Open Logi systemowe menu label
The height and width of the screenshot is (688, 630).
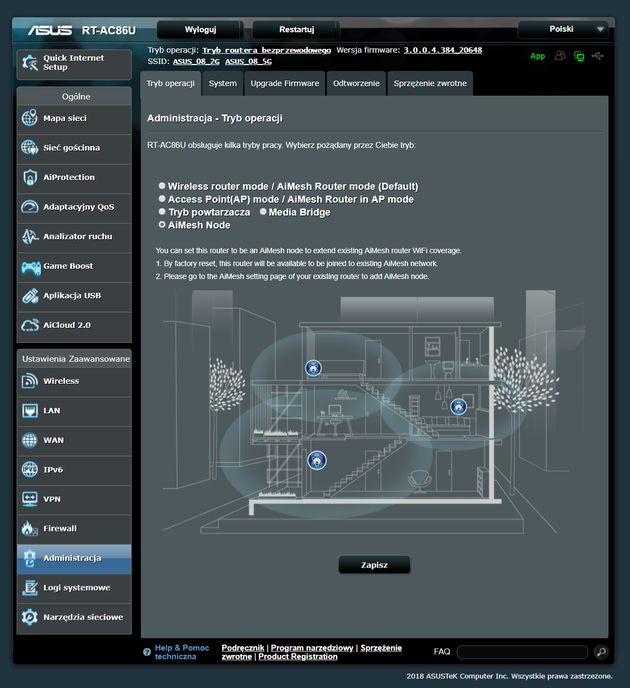coord(77,588)
